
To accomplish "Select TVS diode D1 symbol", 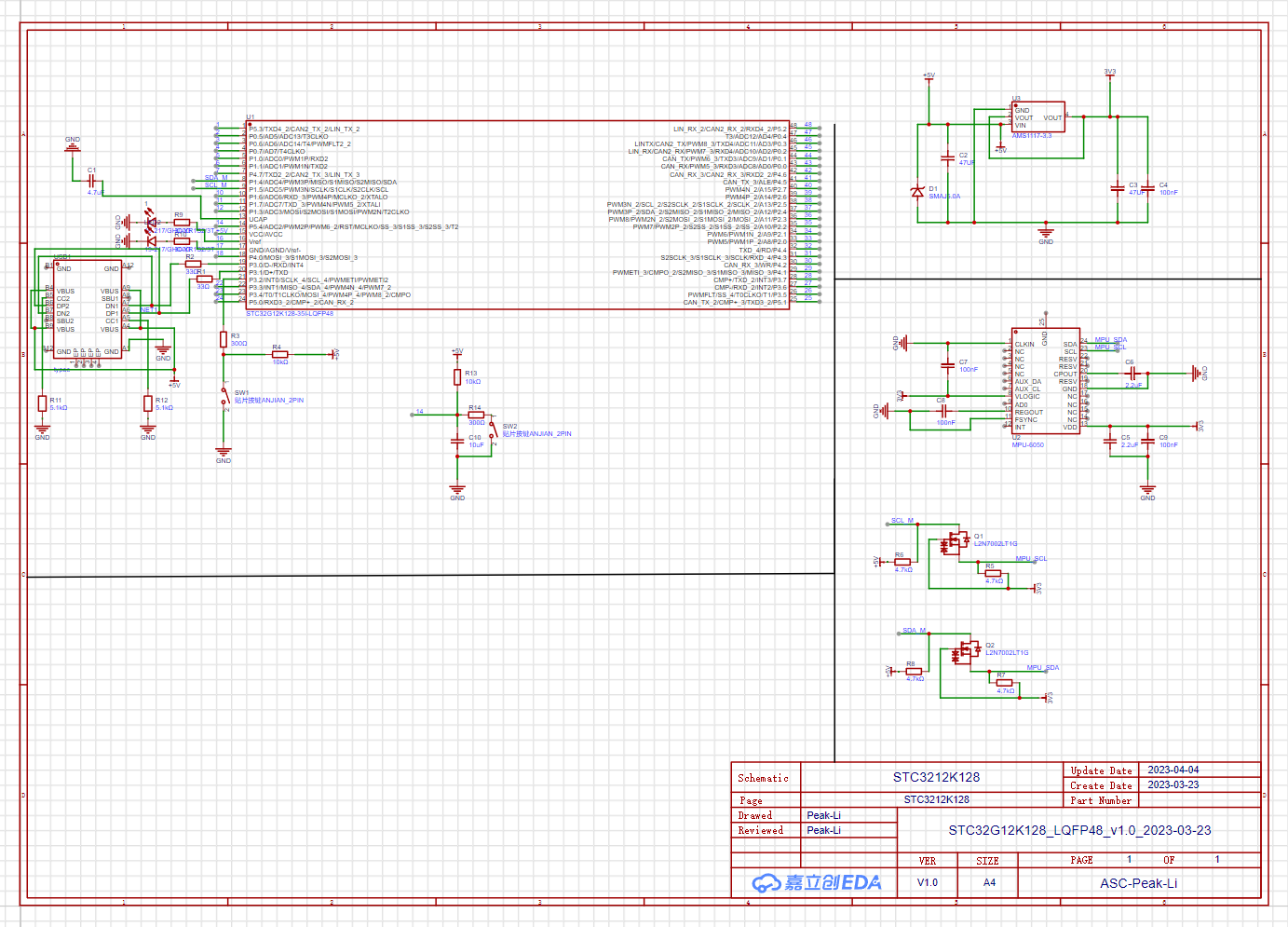I will [917, 192].
